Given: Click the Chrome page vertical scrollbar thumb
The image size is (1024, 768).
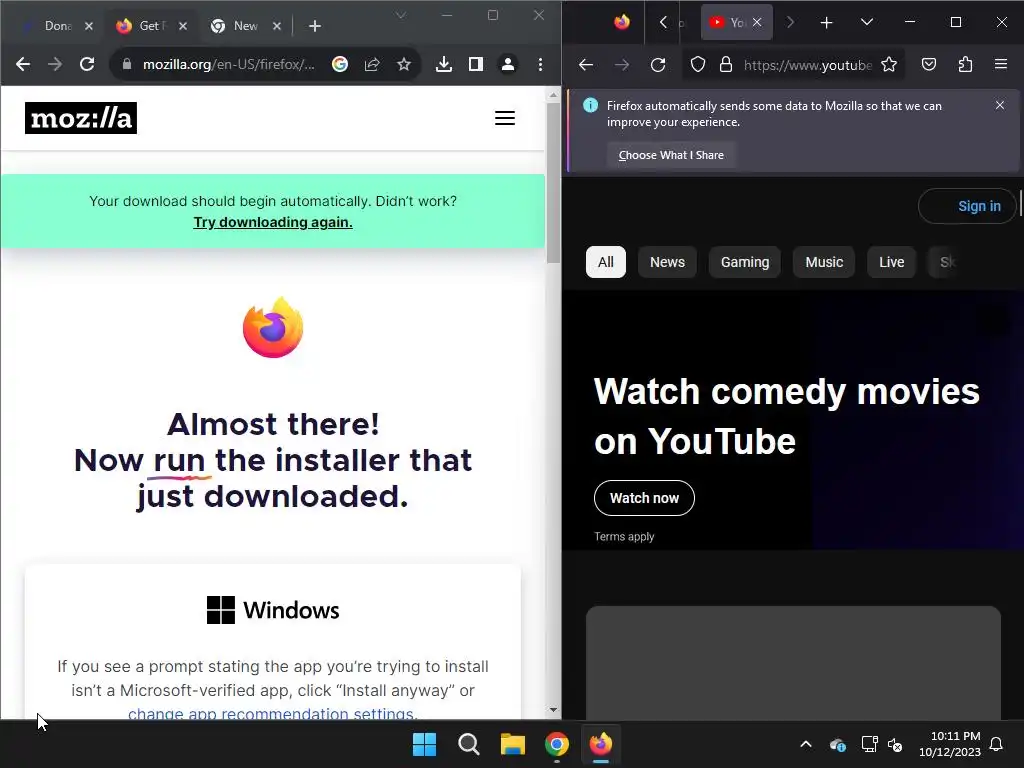Looking at the screenshot, I should (x=553, y=183).
